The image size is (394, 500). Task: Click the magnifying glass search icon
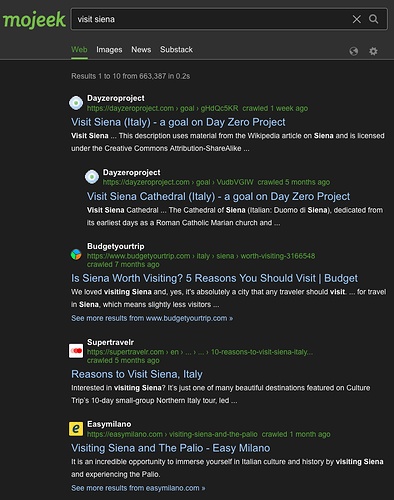pyautogui.click(x=374, y=19)
